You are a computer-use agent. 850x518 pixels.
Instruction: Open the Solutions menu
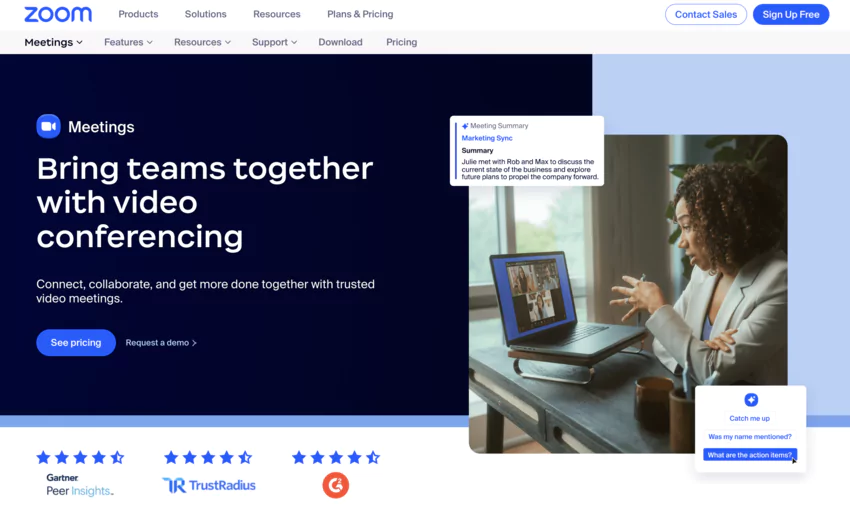(205, 14)
